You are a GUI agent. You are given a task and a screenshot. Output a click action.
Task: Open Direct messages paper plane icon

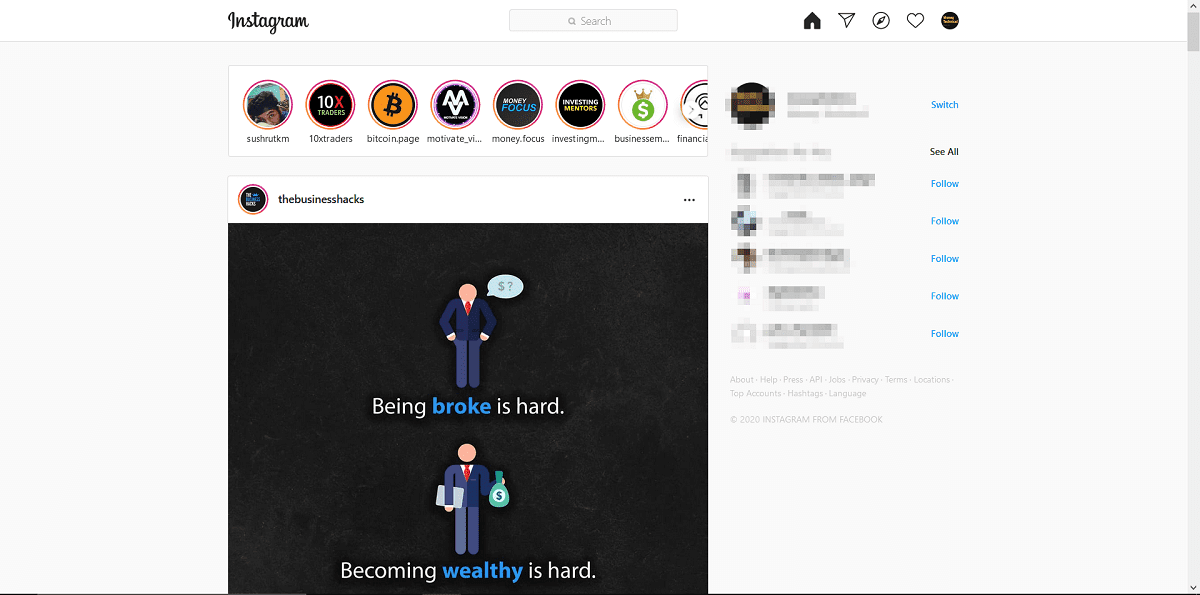coord(847,21)
